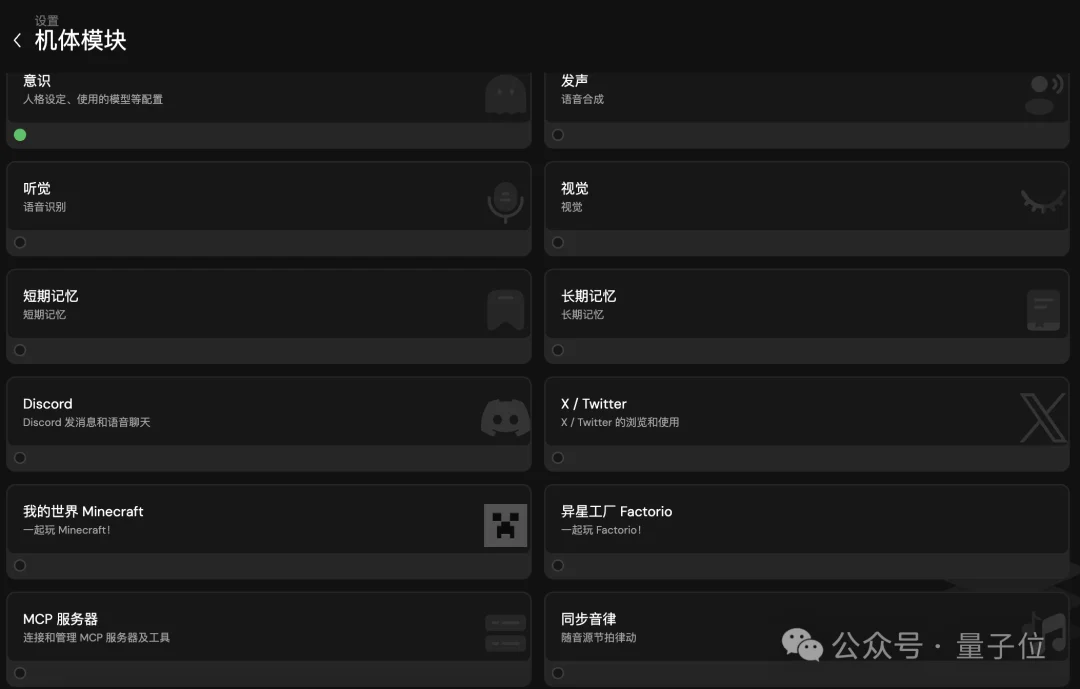Click the Discord logo icon
This screenshot has height=689, width=1080.
point(504,417)
